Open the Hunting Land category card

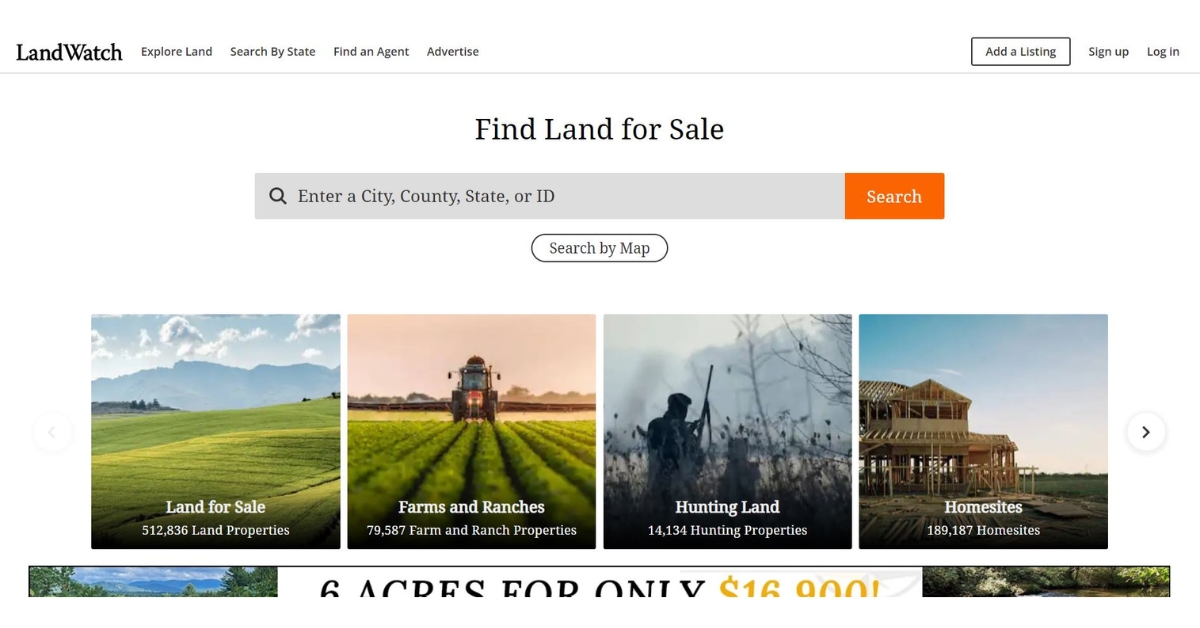[728, 432]
